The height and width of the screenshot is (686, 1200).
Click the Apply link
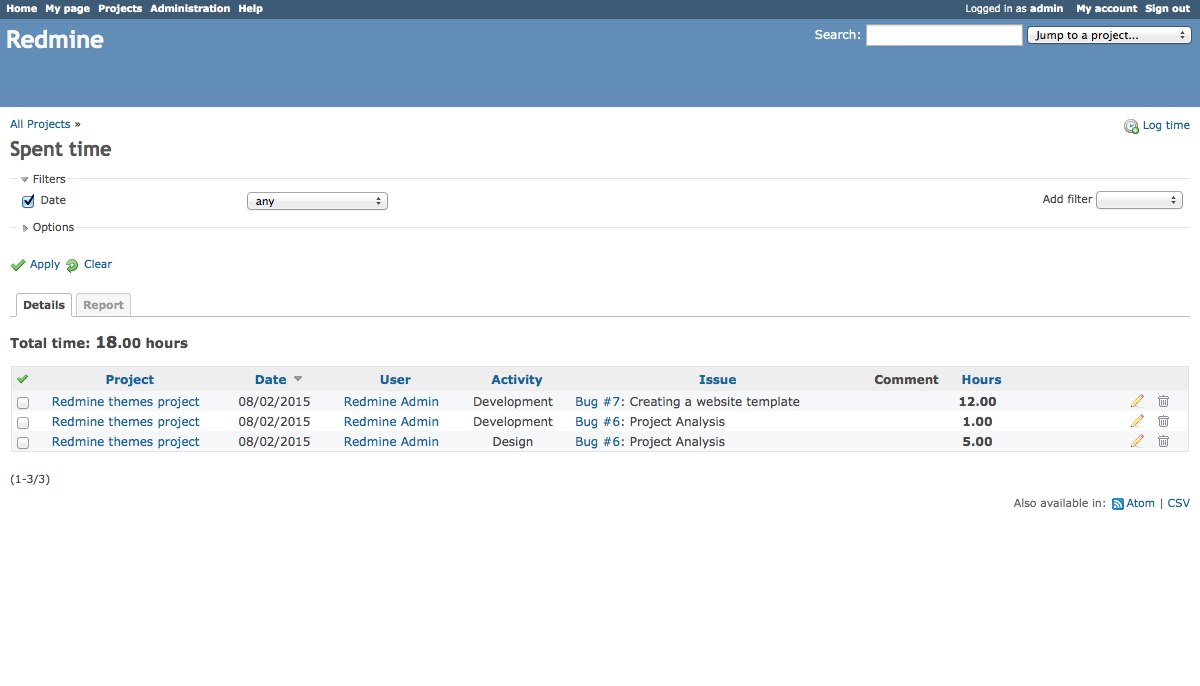(x=45, y=264)
